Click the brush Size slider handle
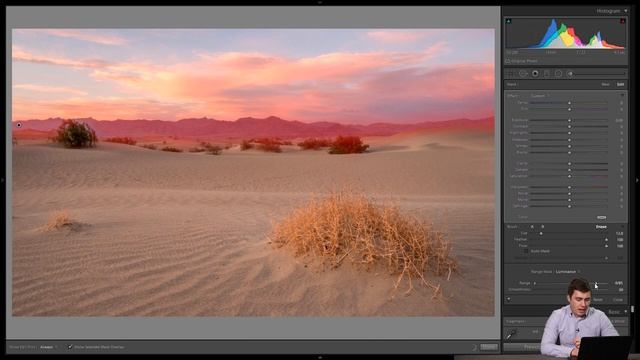The width and height of the screenshot is (640, 360). tap(541, 233)
